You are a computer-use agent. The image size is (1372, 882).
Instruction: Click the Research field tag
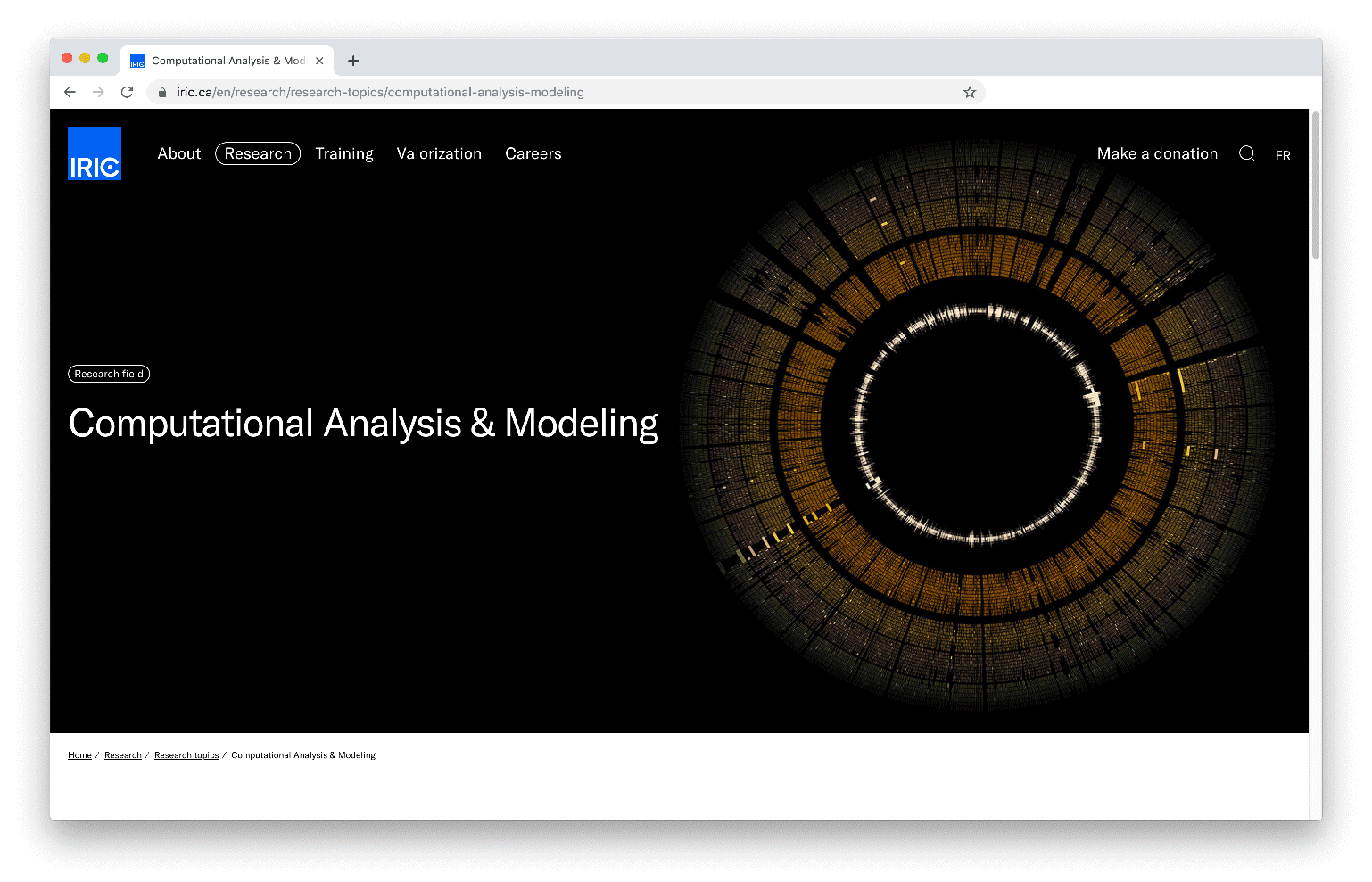click(109, 374)
